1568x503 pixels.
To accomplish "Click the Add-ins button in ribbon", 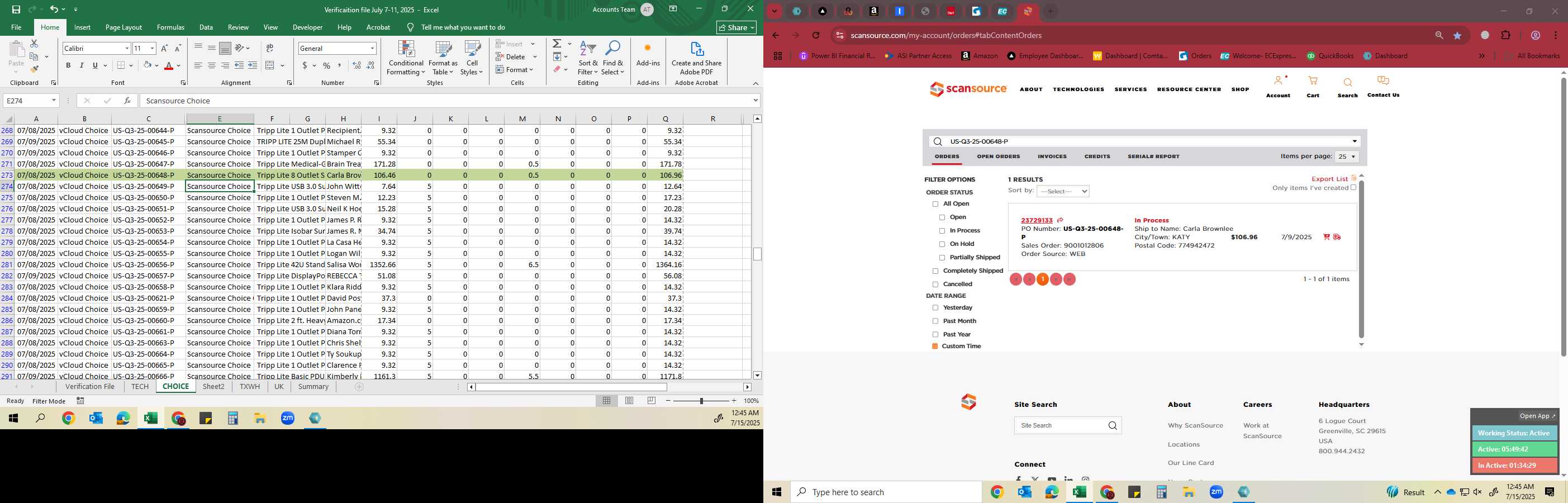I will click(x=648, y=55).
